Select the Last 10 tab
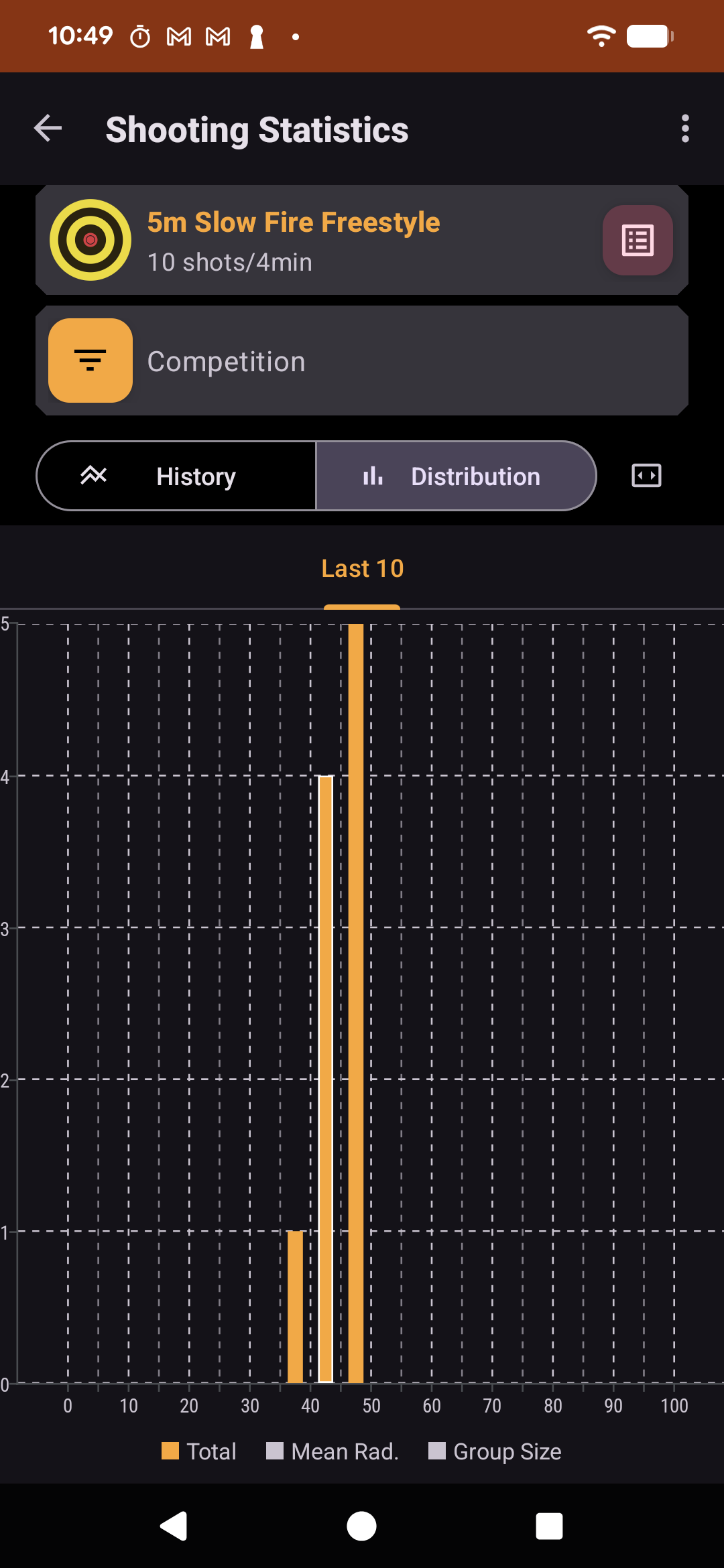 [x=362, y=569]
